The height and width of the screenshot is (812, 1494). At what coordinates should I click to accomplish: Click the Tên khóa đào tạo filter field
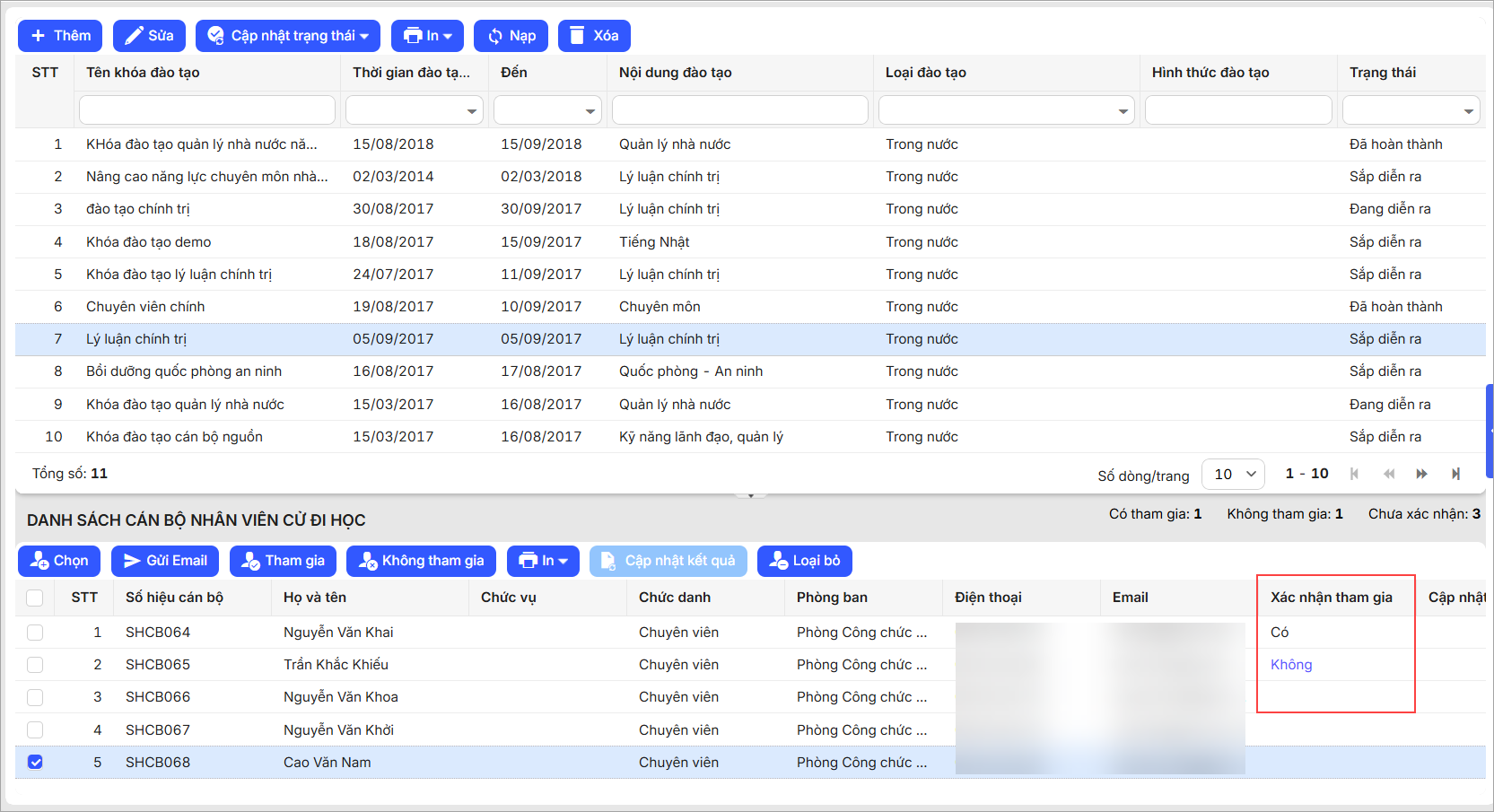tap(206, 110)
